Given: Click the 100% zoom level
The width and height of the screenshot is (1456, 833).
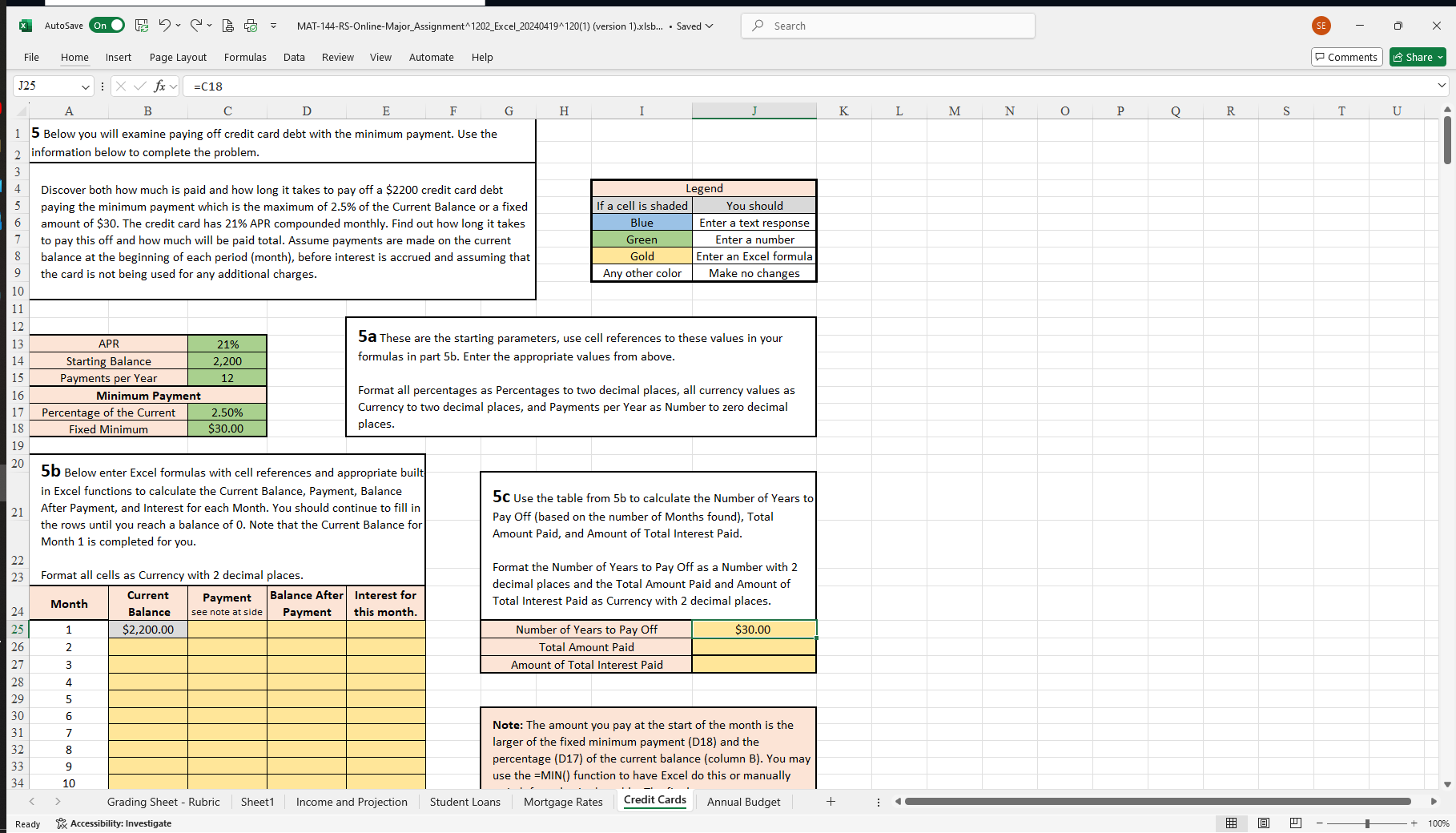Looking at the screenshot, I should (x=1438, y=823).
